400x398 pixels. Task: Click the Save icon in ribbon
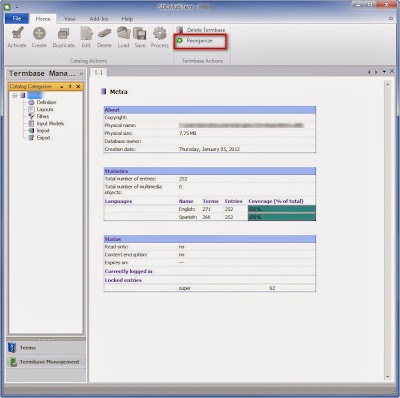click(140, 37)
